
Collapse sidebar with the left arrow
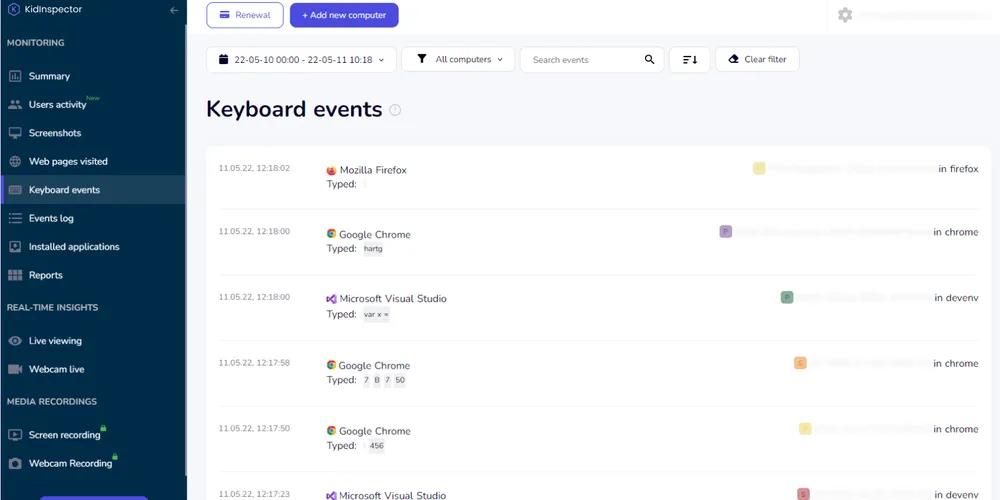coord(174,10)
